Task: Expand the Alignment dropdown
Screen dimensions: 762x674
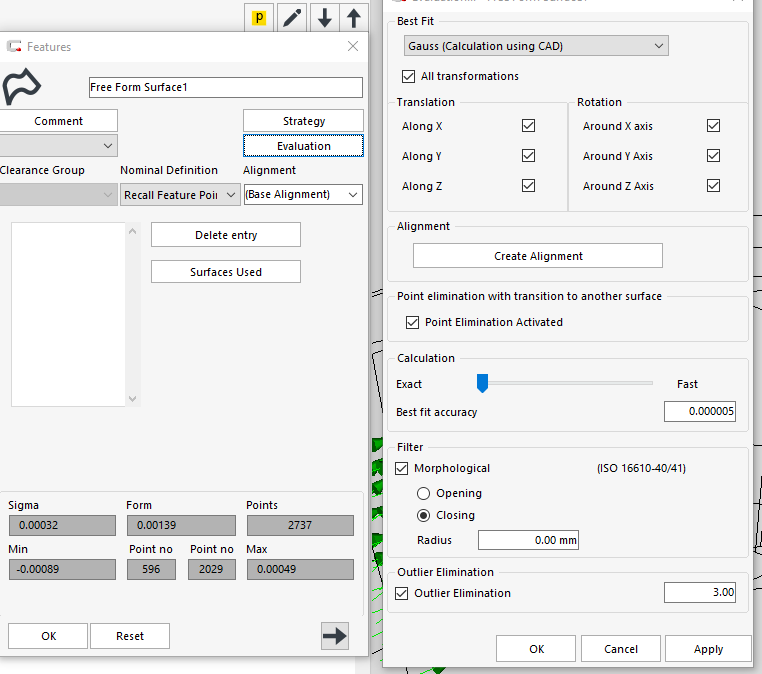Action: click(303, 195)
